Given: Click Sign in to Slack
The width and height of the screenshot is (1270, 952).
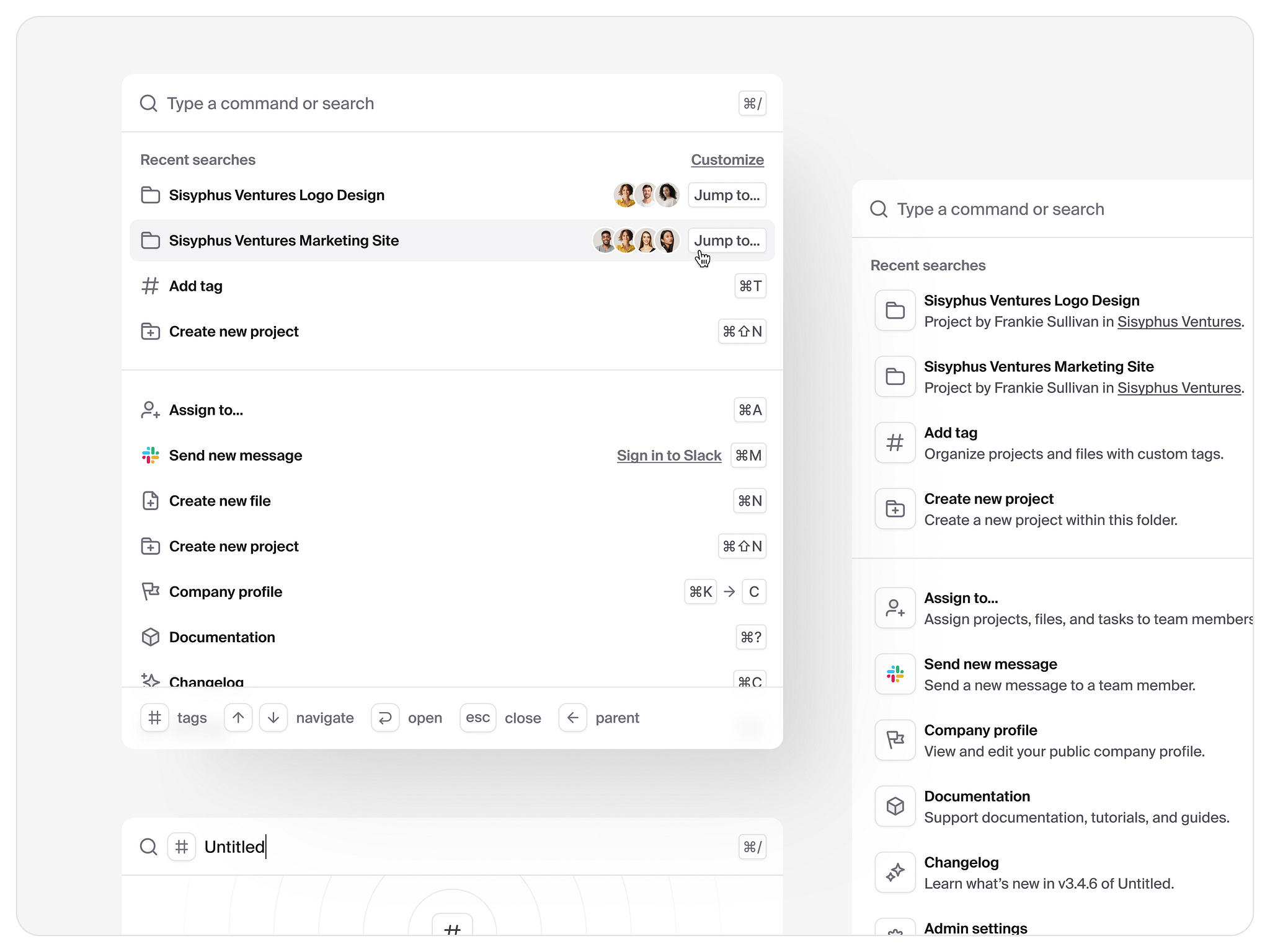Looking at the screenshot, I should pos(668,456).
